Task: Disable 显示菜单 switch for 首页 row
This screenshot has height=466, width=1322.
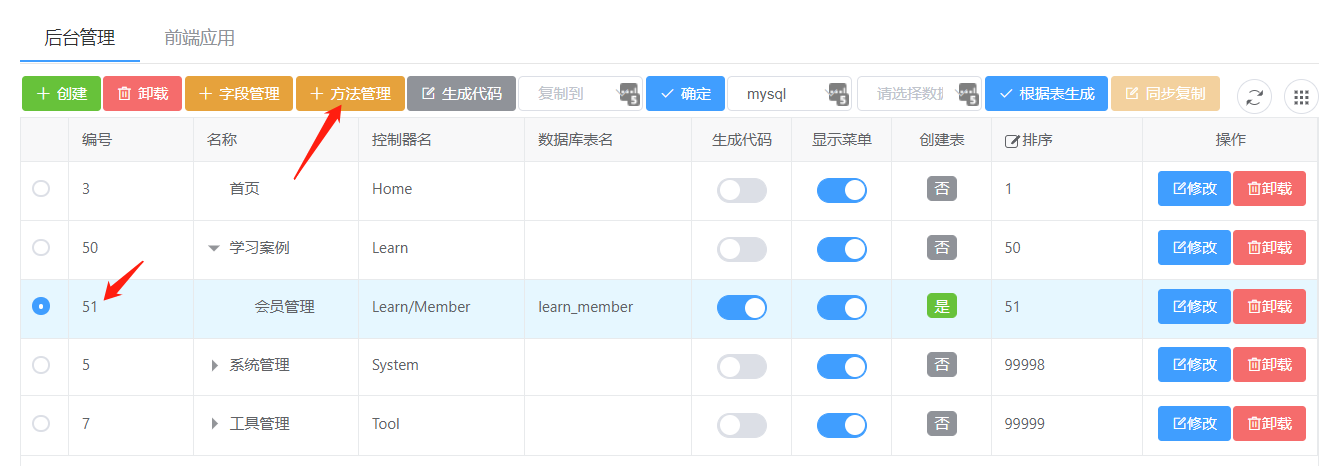Action: 841,190
